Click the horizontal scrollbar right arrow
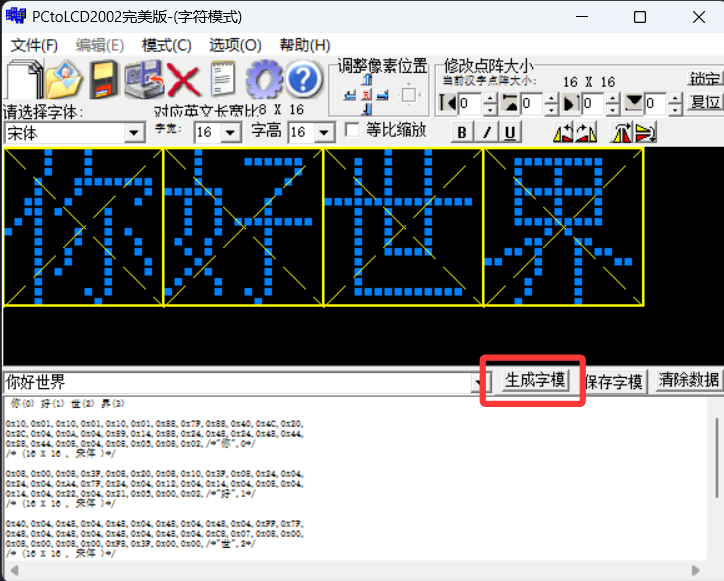 (x=695, y=571)
